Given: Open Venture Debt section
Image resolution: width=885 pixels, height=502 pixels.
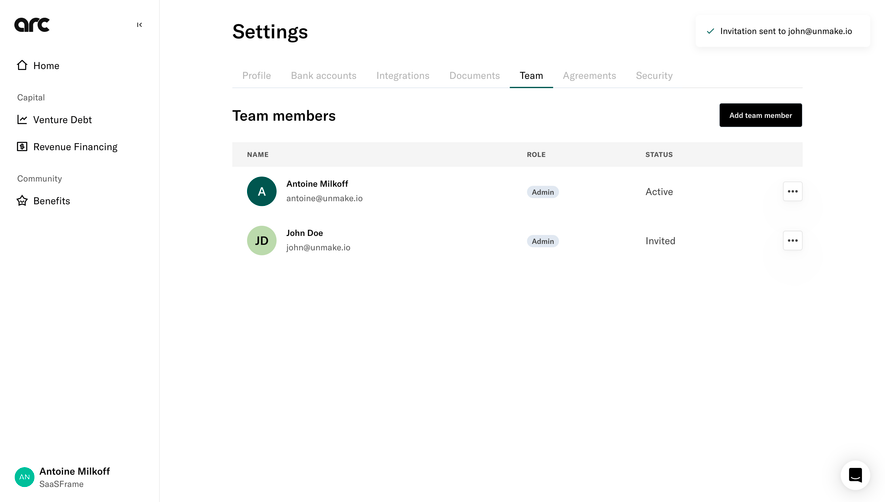Looking at the screenshot, I should pos(54,120).
